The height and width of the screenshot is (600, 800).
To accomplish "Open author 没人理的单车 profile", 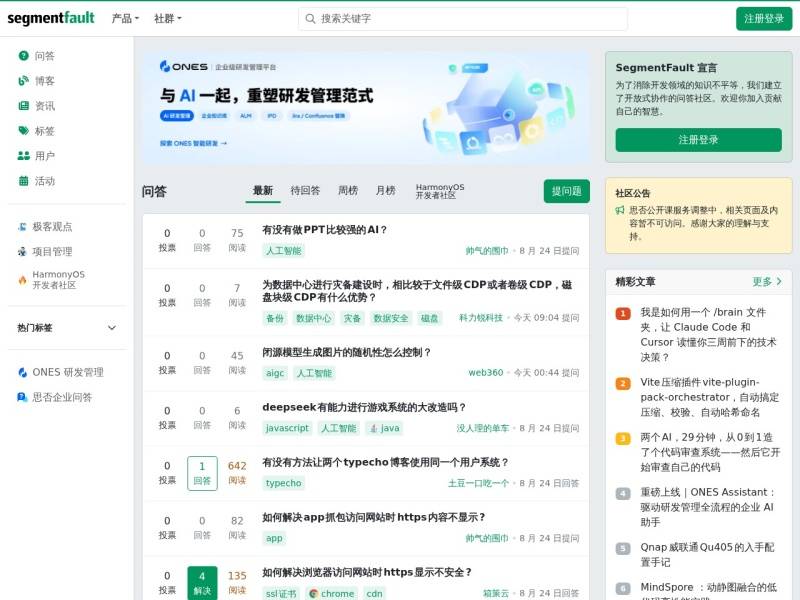I will coord(483,428).
